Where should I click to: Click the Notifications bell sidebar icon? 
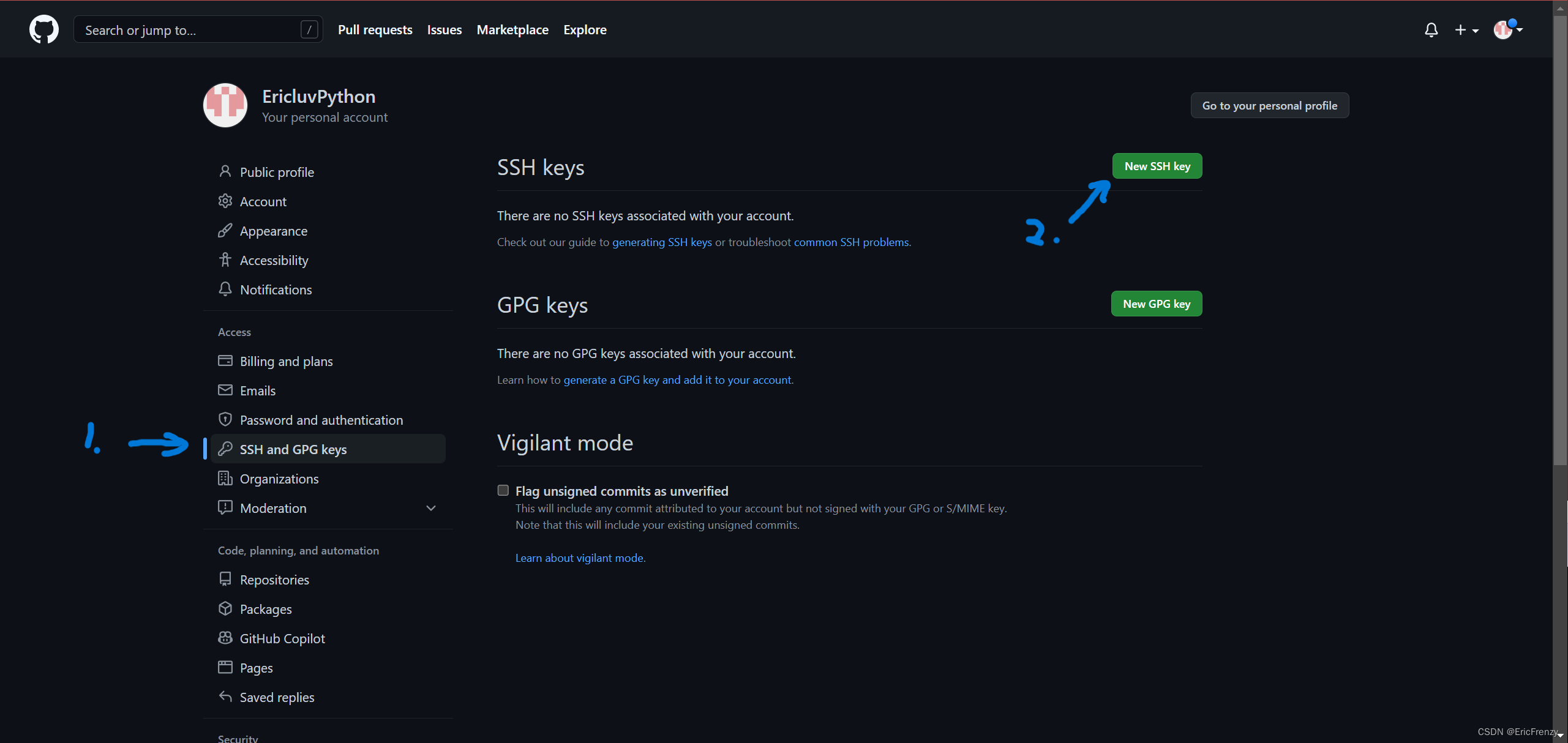tap(225, 289)
